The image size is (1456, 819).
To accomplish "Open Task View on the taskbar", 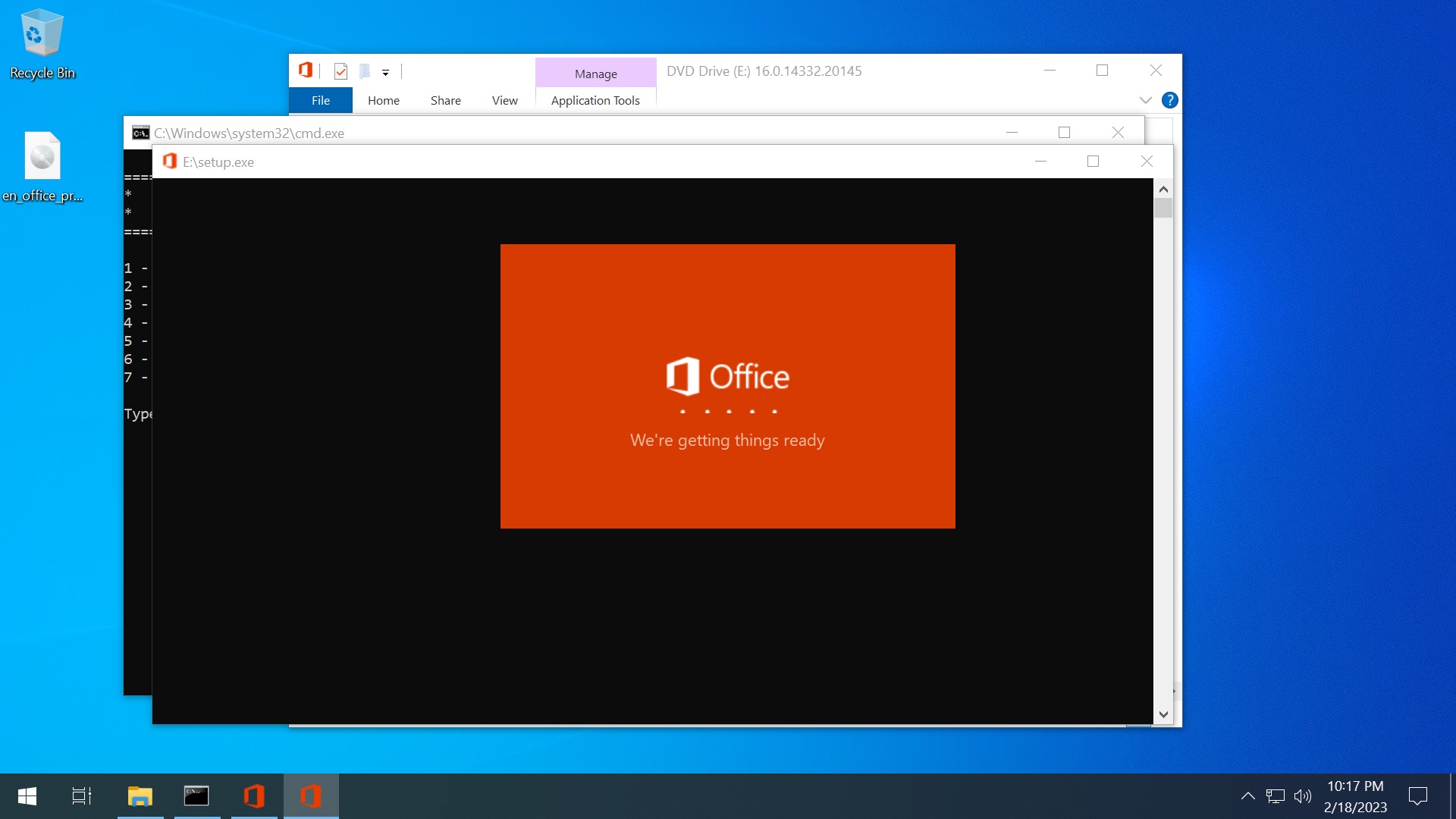I will tap(81, 796).
